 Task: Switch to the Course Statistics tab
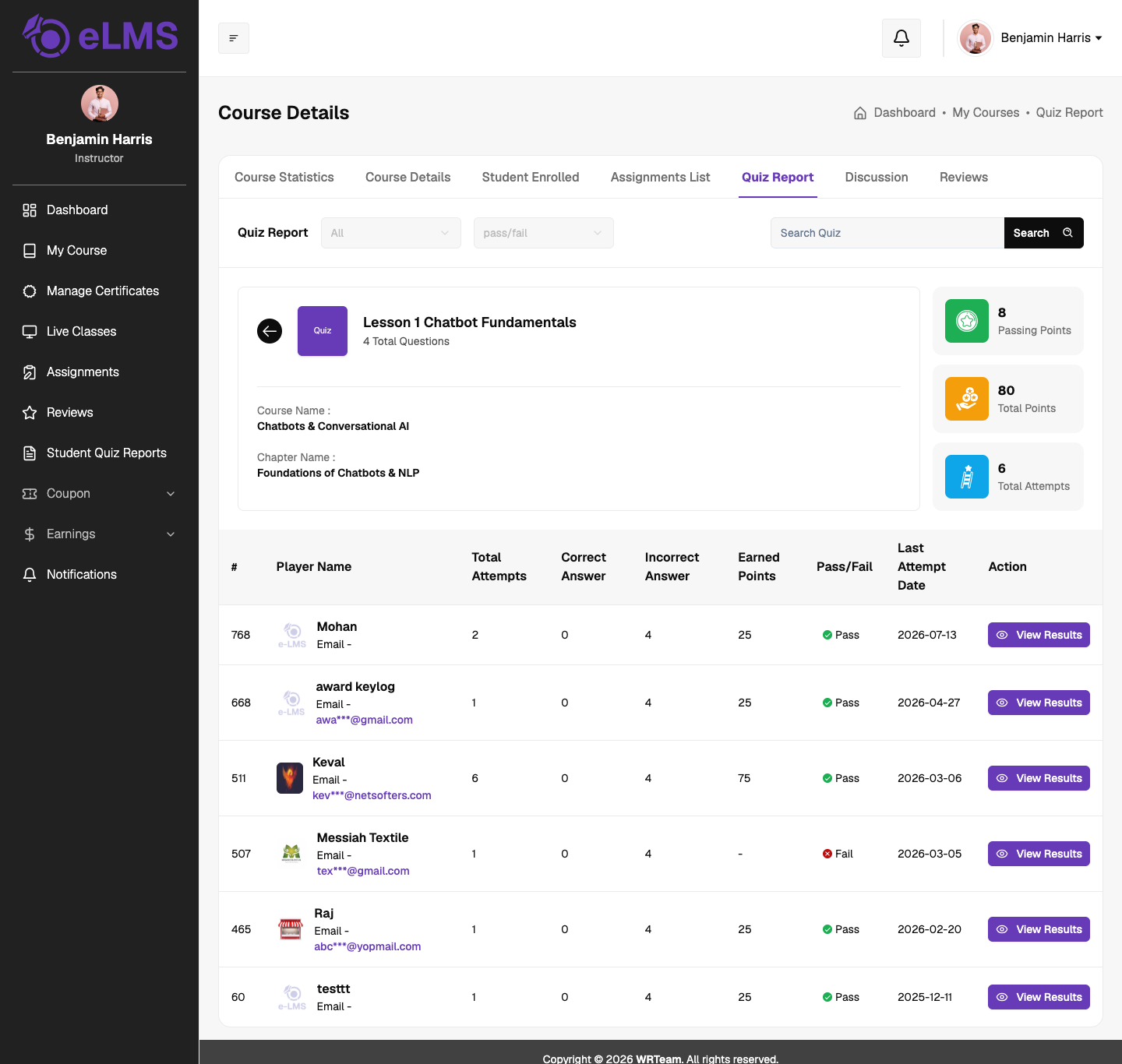[284, 178]
